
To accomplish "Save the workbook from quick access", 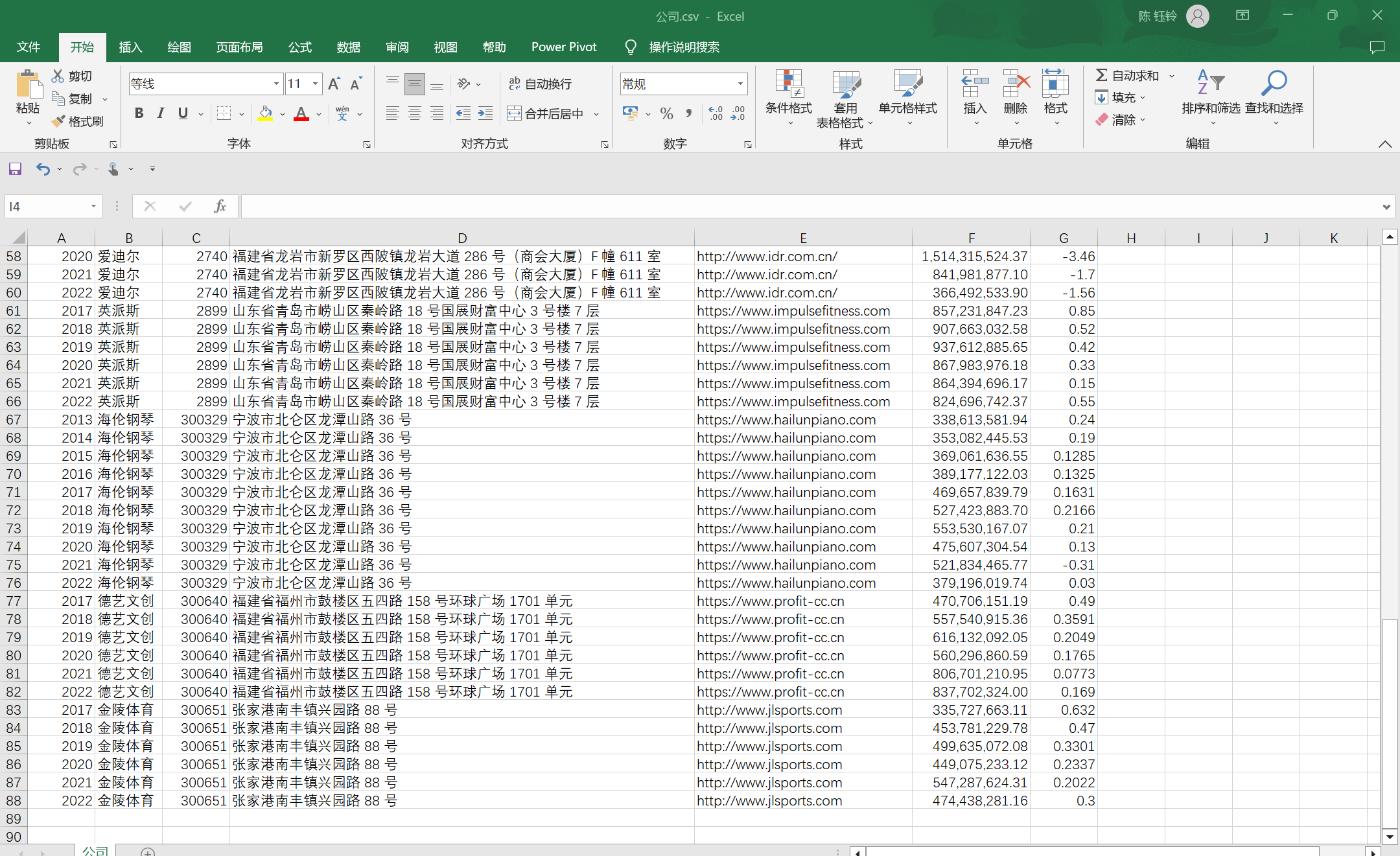I will (15, 169).
